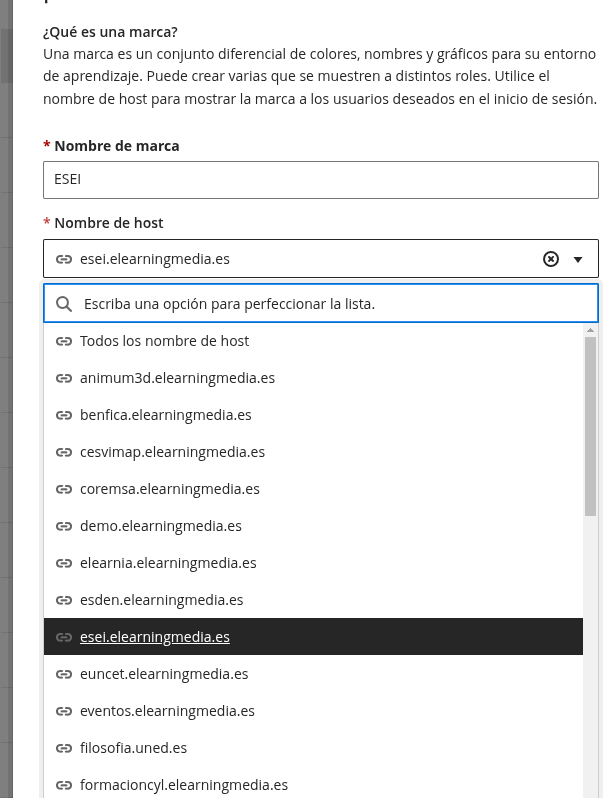Click the filter box to refine host list
This screenshot has width=607, height=798.
[321, 304]
